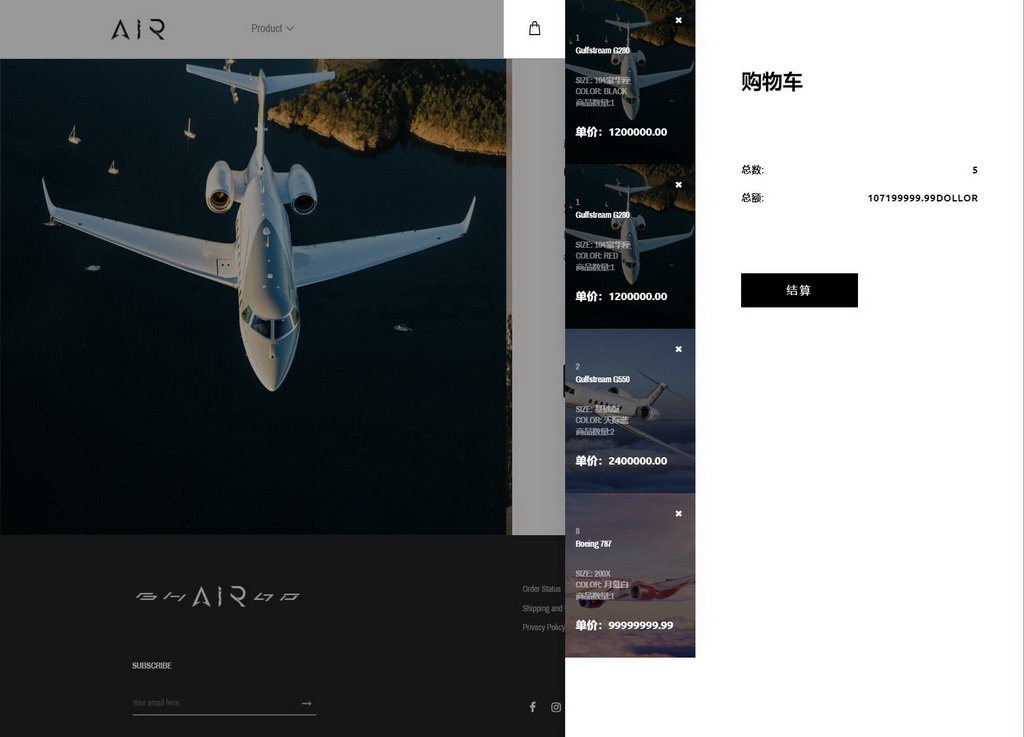Click the Order Status footer link
1024x737 pixels.
542,589
